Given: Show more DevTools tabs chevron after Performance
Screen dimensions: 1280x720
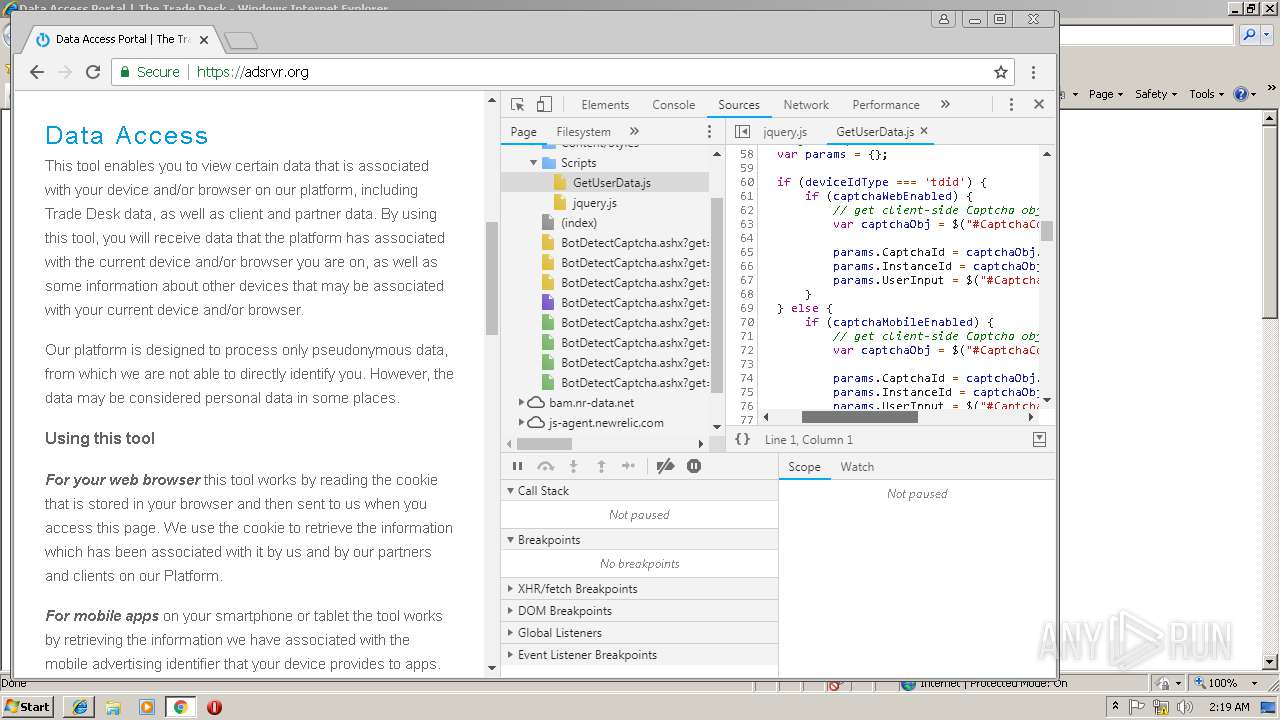Looking at the screenshot, I should 945,104.
